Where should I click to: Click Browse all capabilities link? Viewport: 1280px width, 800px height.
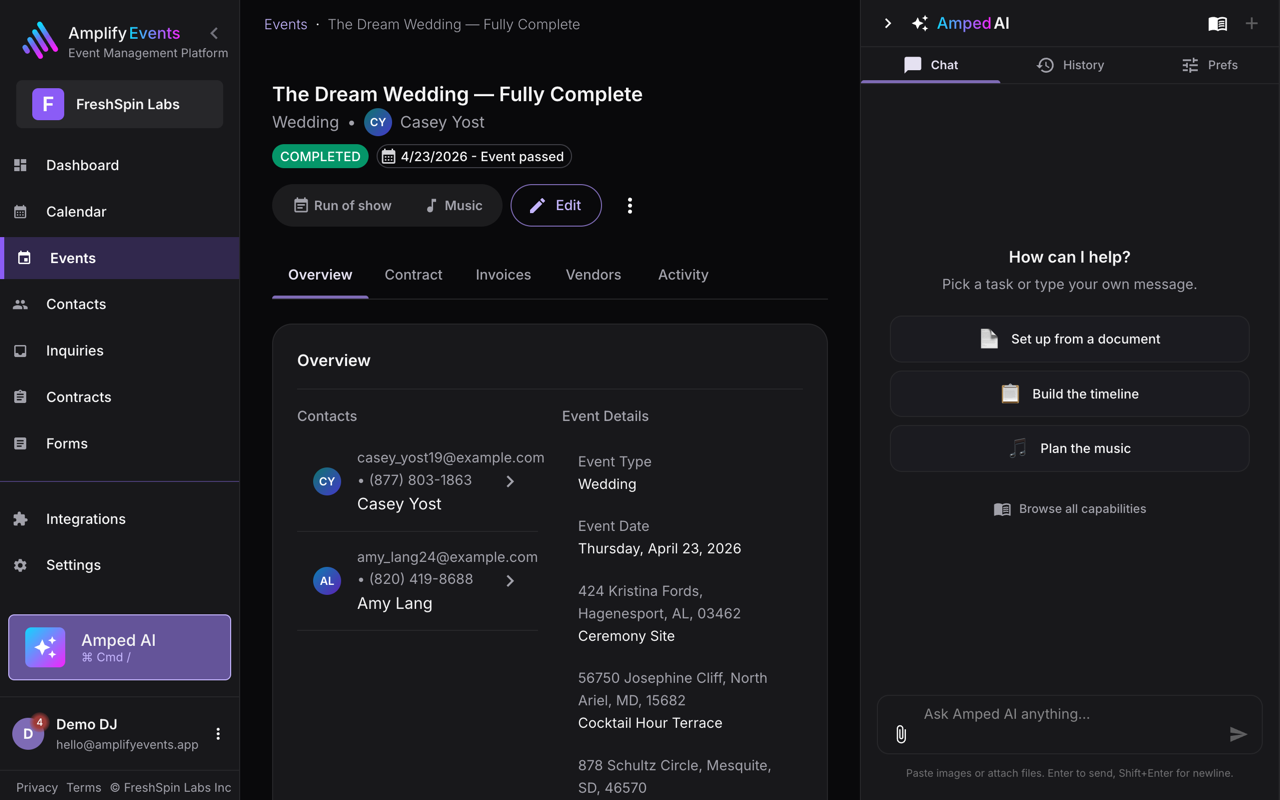(x=1070, y=509)
